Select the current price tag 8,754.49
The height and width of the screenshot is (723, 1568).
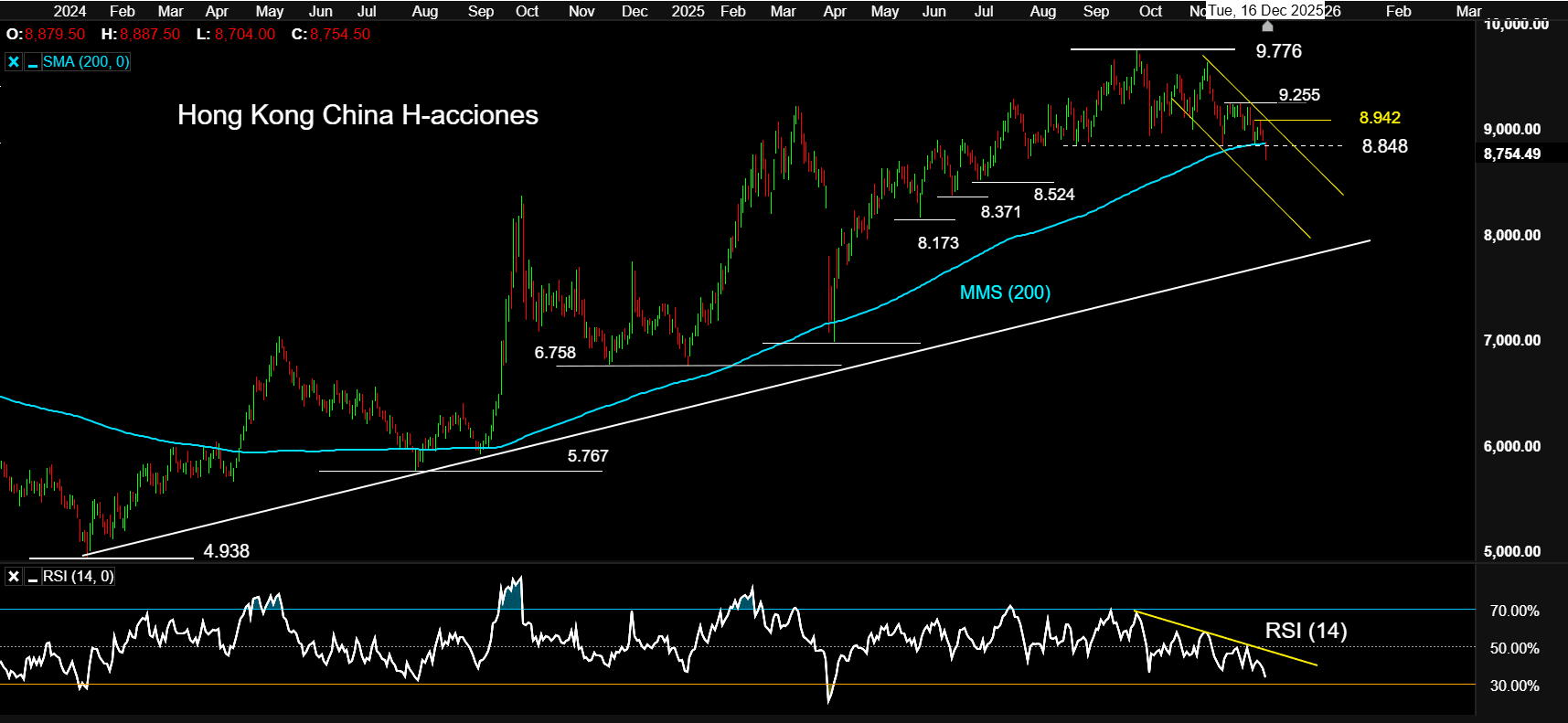click(x=1511, y=154)
